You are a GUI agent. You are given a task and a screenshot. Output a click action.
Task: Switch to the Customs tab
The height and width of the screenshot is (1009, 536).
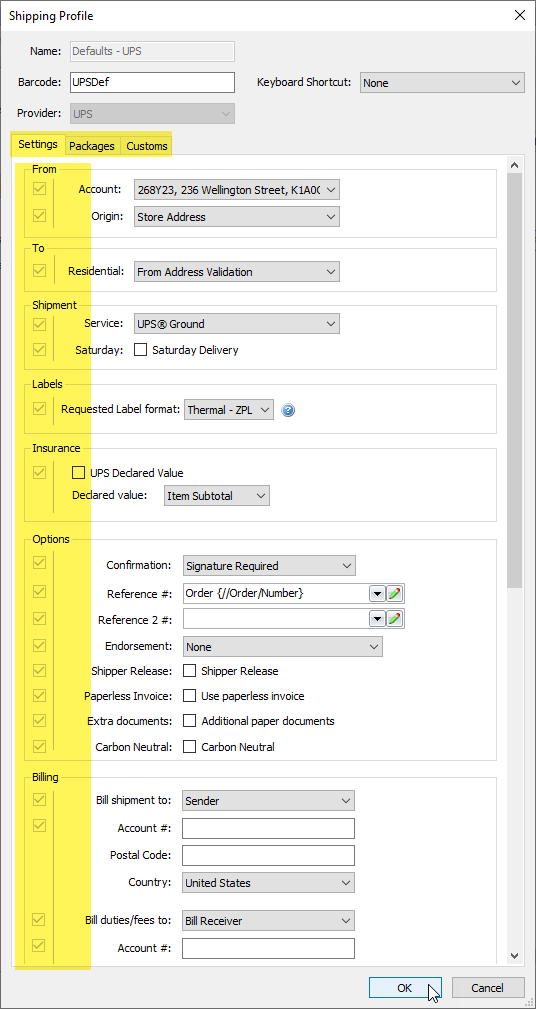pos(147,146)
